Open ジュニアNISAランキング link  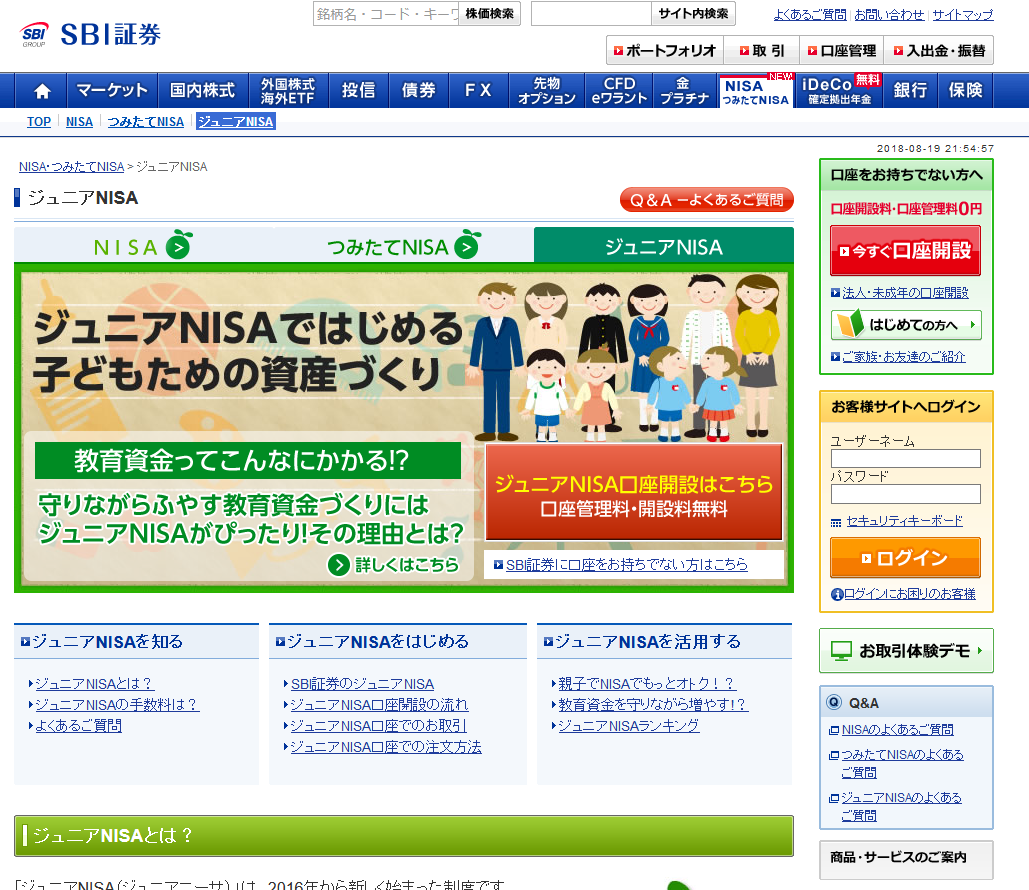tap(629, 726)
